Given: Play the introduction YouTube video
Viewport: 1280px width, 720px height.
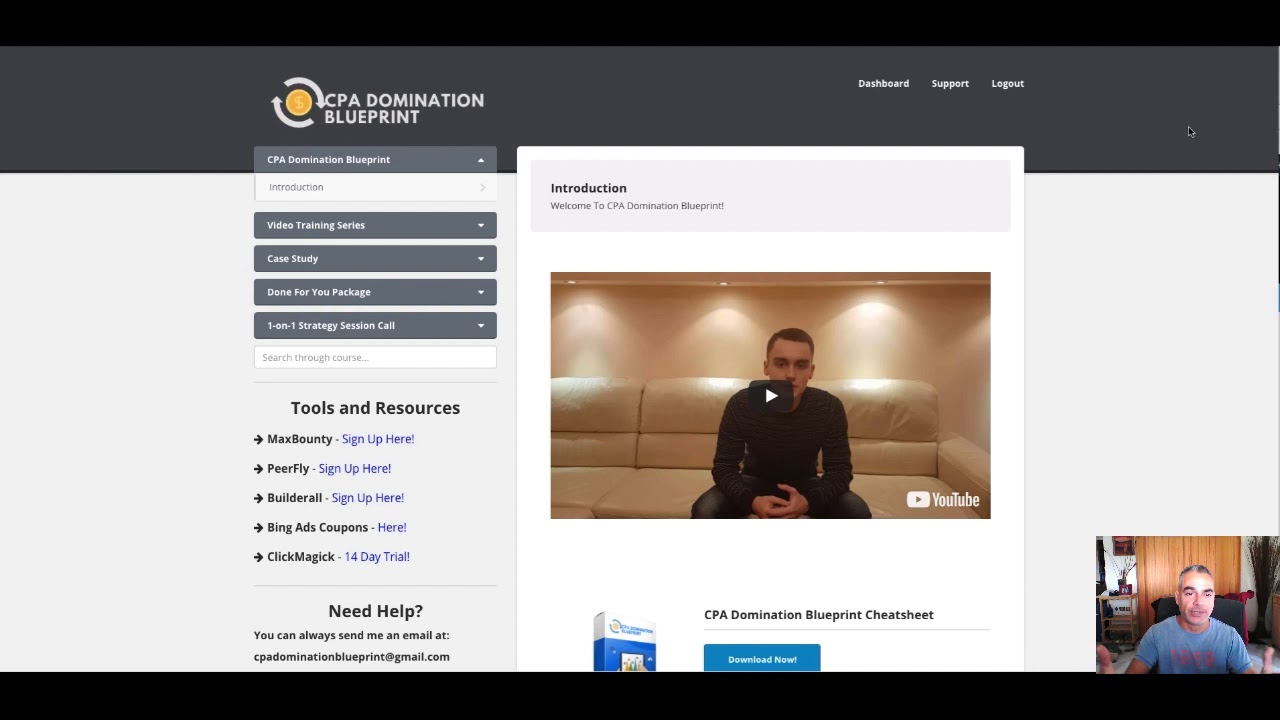Looking at the screenshot, I should (770, 396).
